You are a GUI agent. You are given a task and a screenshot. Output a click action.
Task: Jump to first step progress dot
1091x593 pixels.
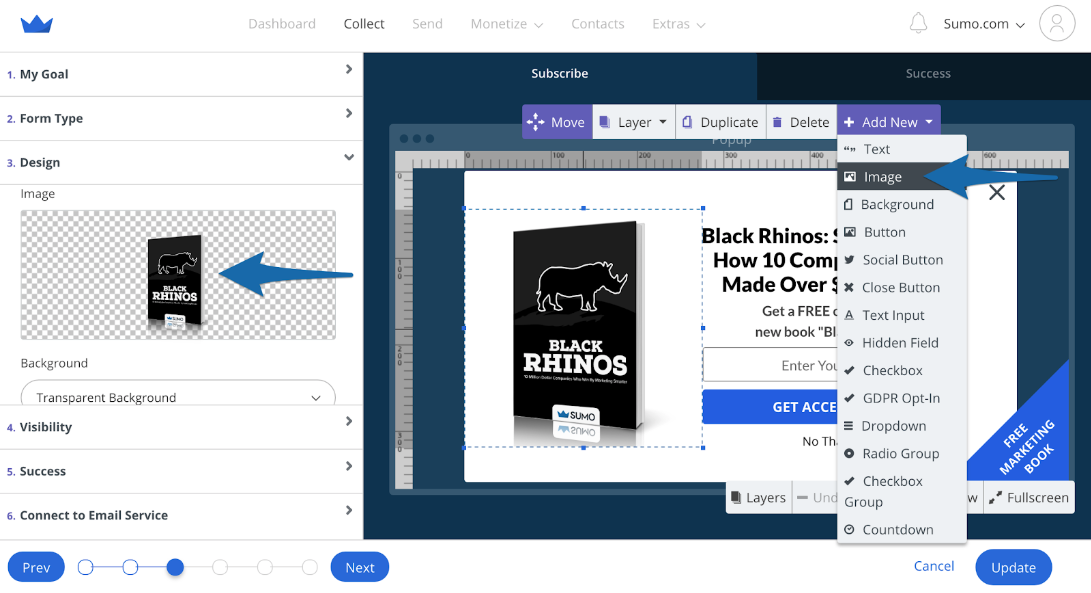(x=86, y=567)
